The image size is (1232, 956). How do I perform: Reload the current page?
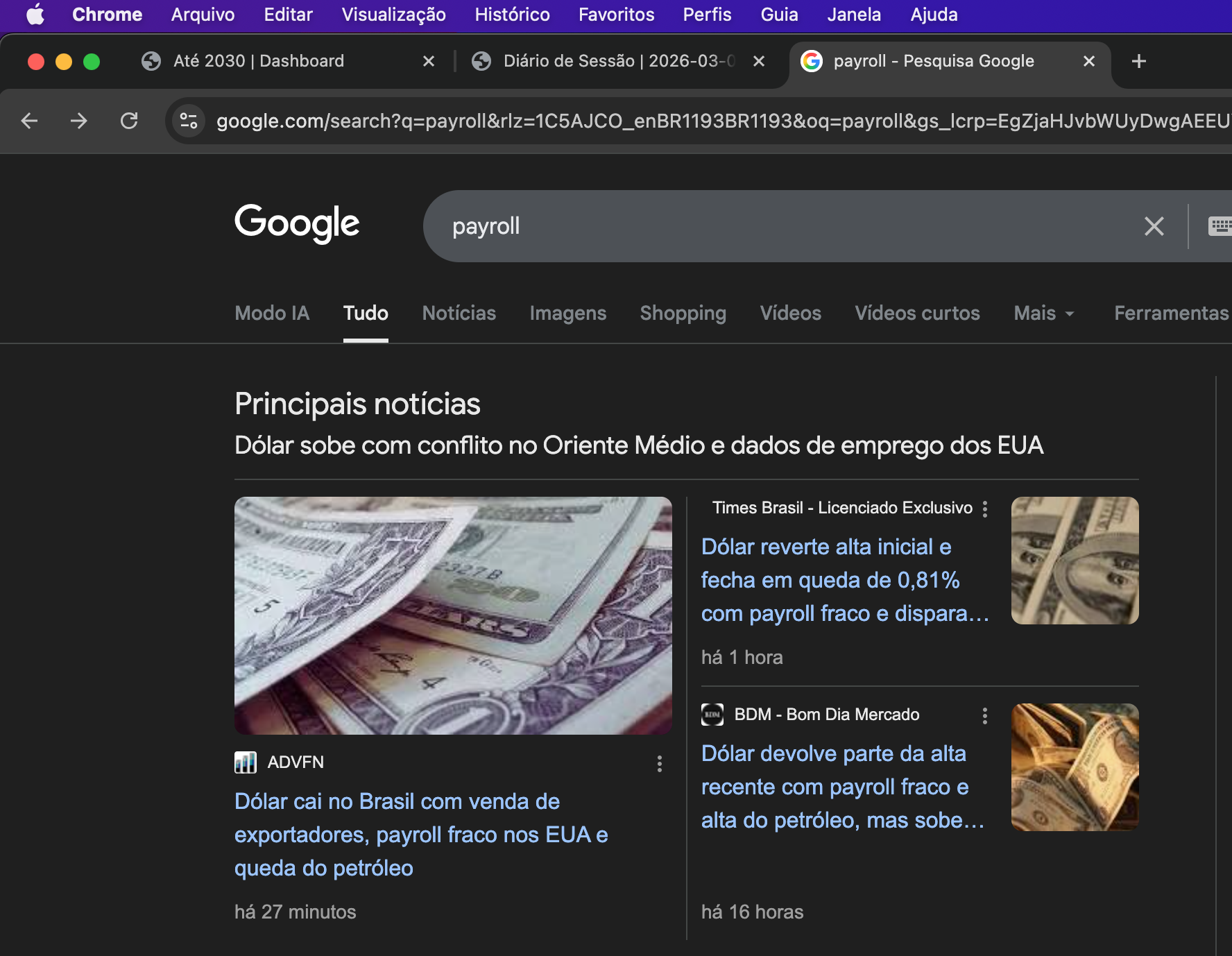pos(129,121)
